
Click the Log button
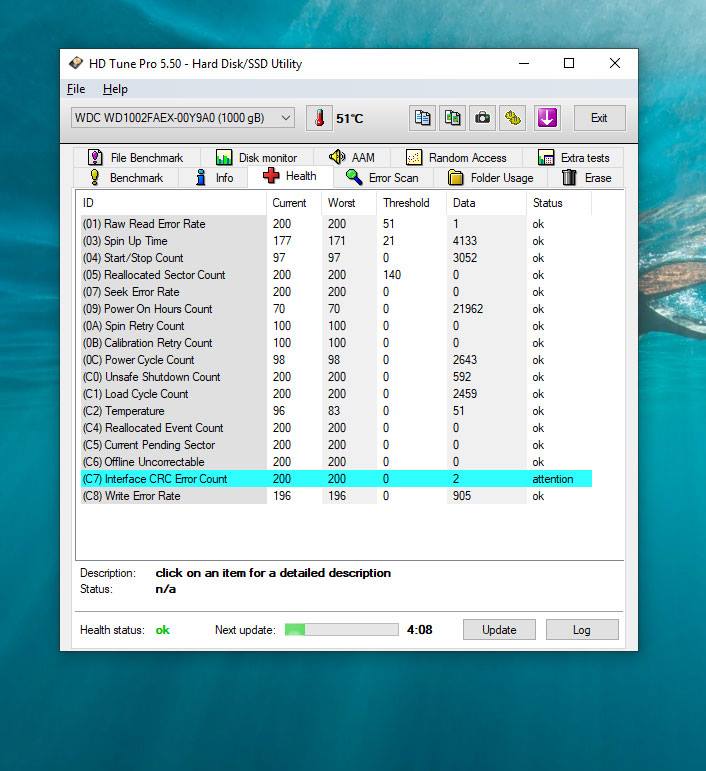tap(582, 630)
